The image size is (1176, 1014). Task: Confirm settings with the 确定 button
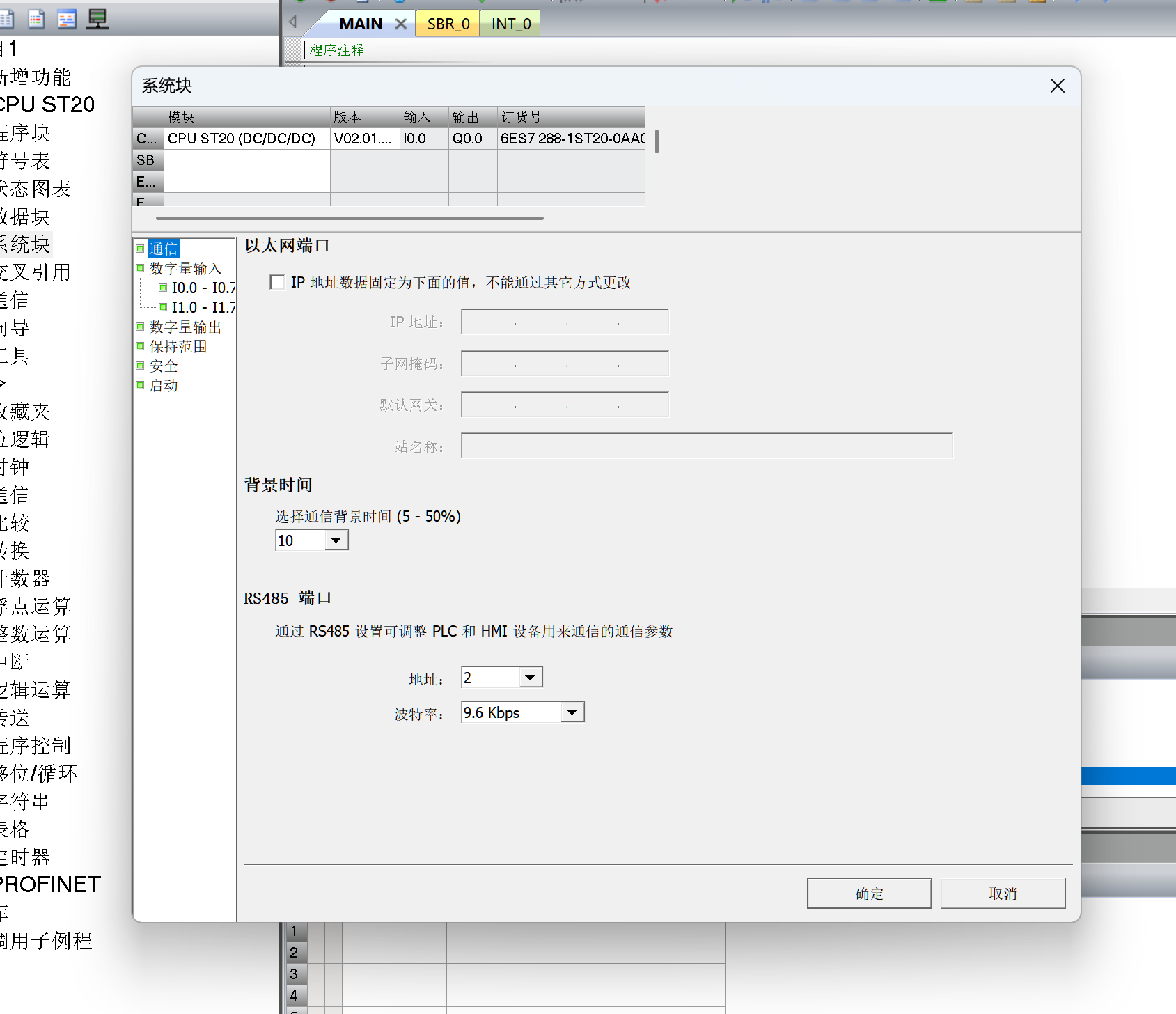point(869,894)
